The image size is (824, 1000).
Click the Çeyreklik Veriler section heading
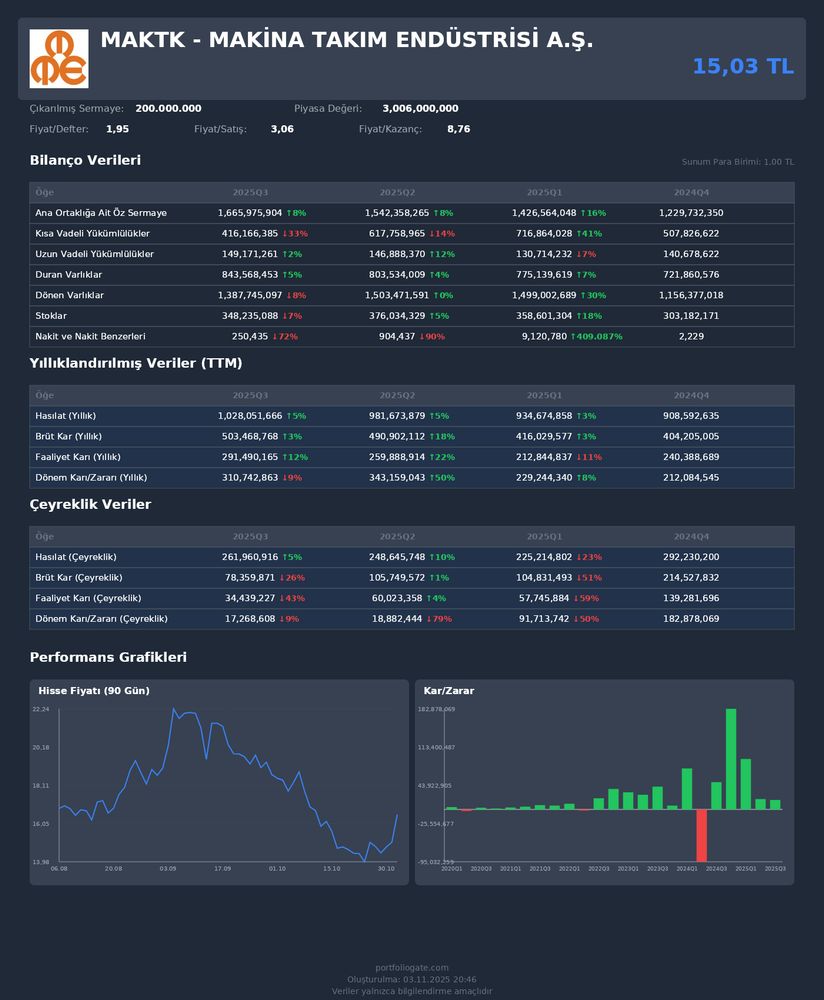(x=91, y=504)
